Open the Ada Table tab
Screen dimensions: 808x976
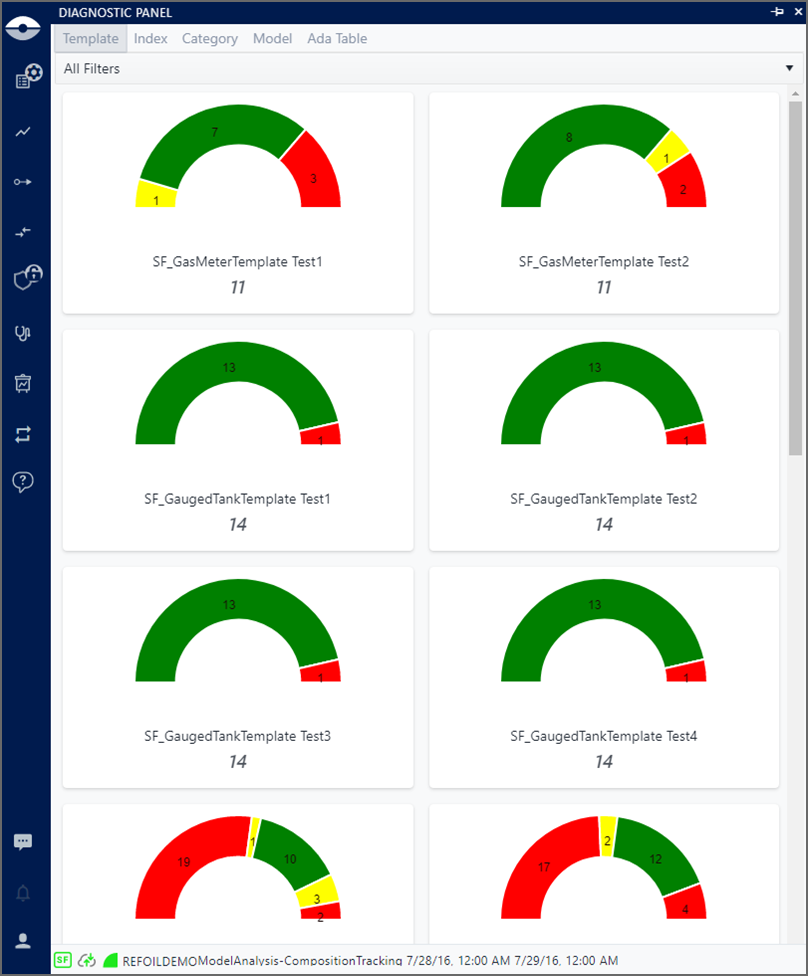pos(337,39)
